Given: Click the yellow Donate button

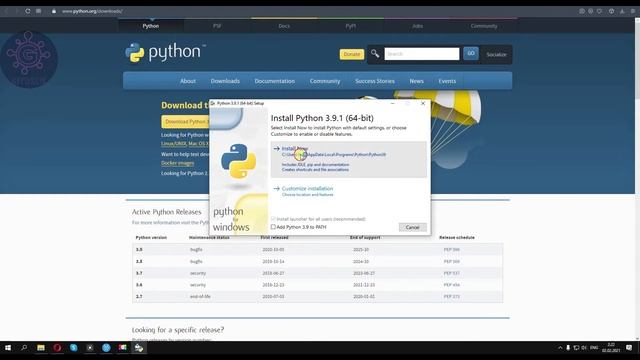Looking at the screenshot, I should pyautogui.click(x=351, y=54).
